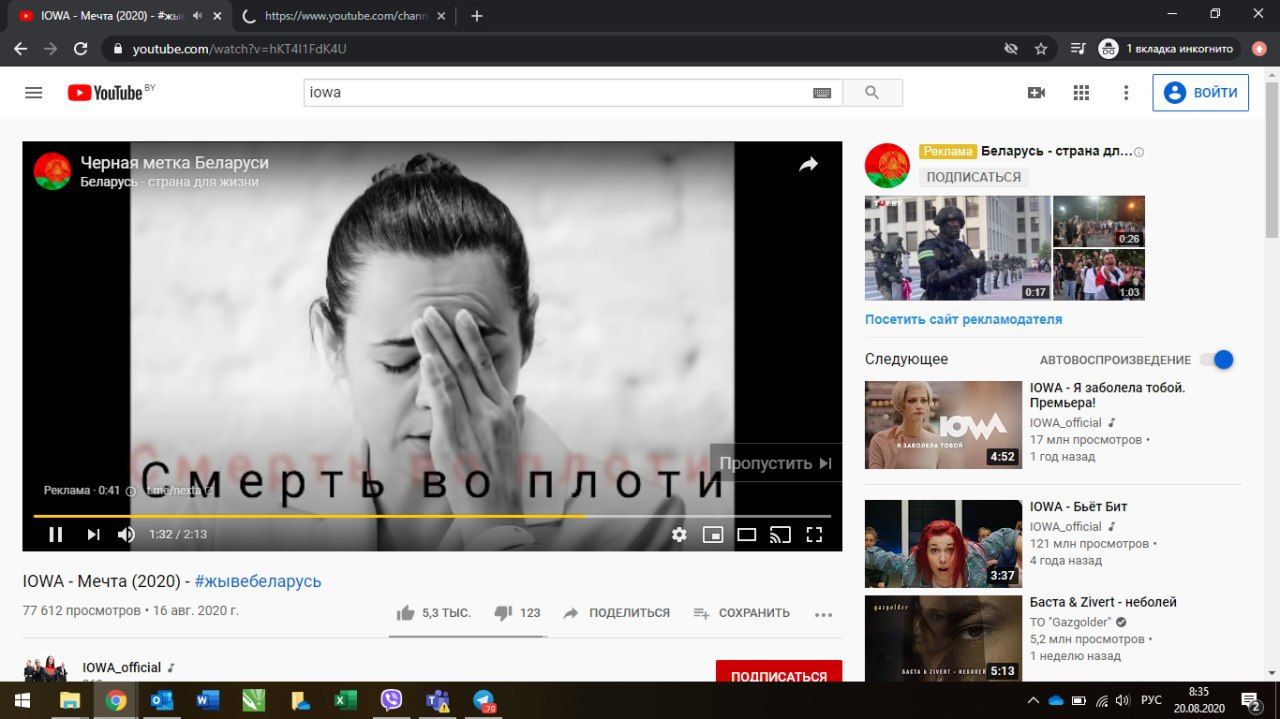This screenshot has height=719, width=1280.
Task: Click the share arrow on video overlay
Action: pyautogui.click(x=808, y=165)
